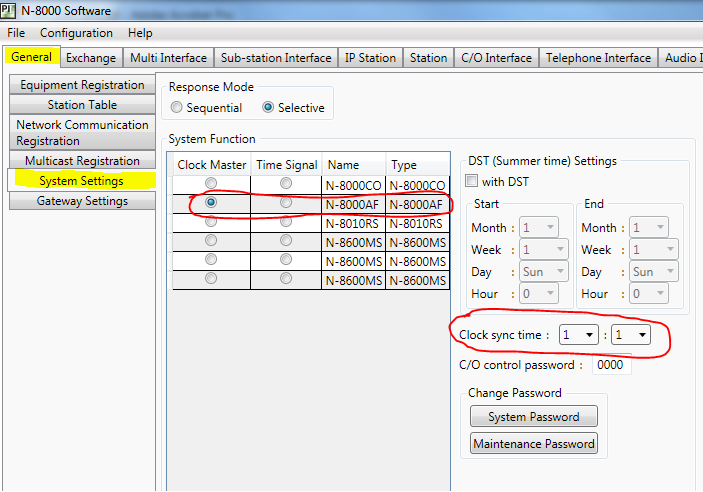The width and height of the screenshot is (703, 492).
Task: Enable Time Signal for N-8000AF
Action: pyautogui.click(x=286, y=202)
